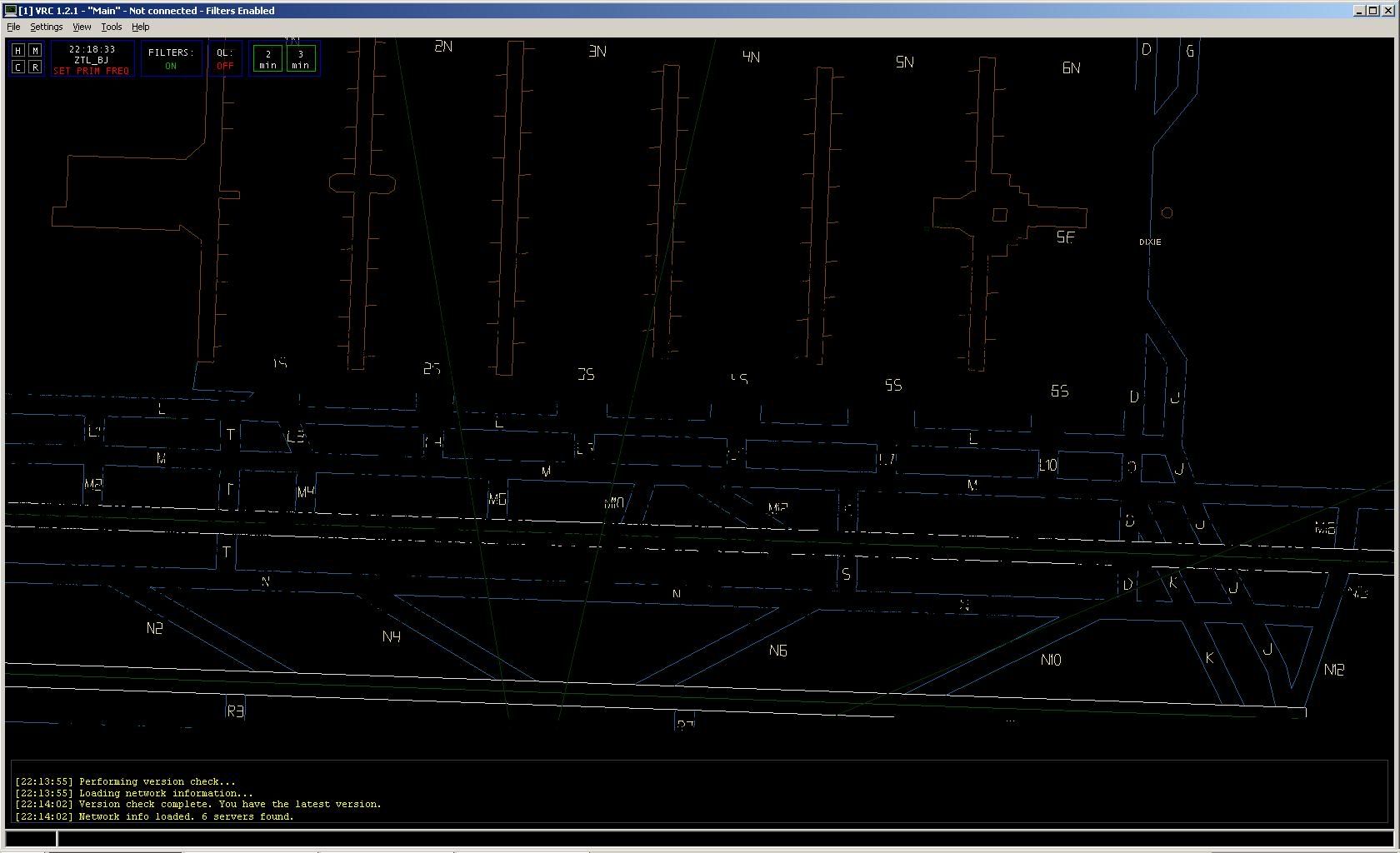Click the 'Performing version check...' log line
1400x853 pixels.
pyautogui.click(x=125, y=781)
